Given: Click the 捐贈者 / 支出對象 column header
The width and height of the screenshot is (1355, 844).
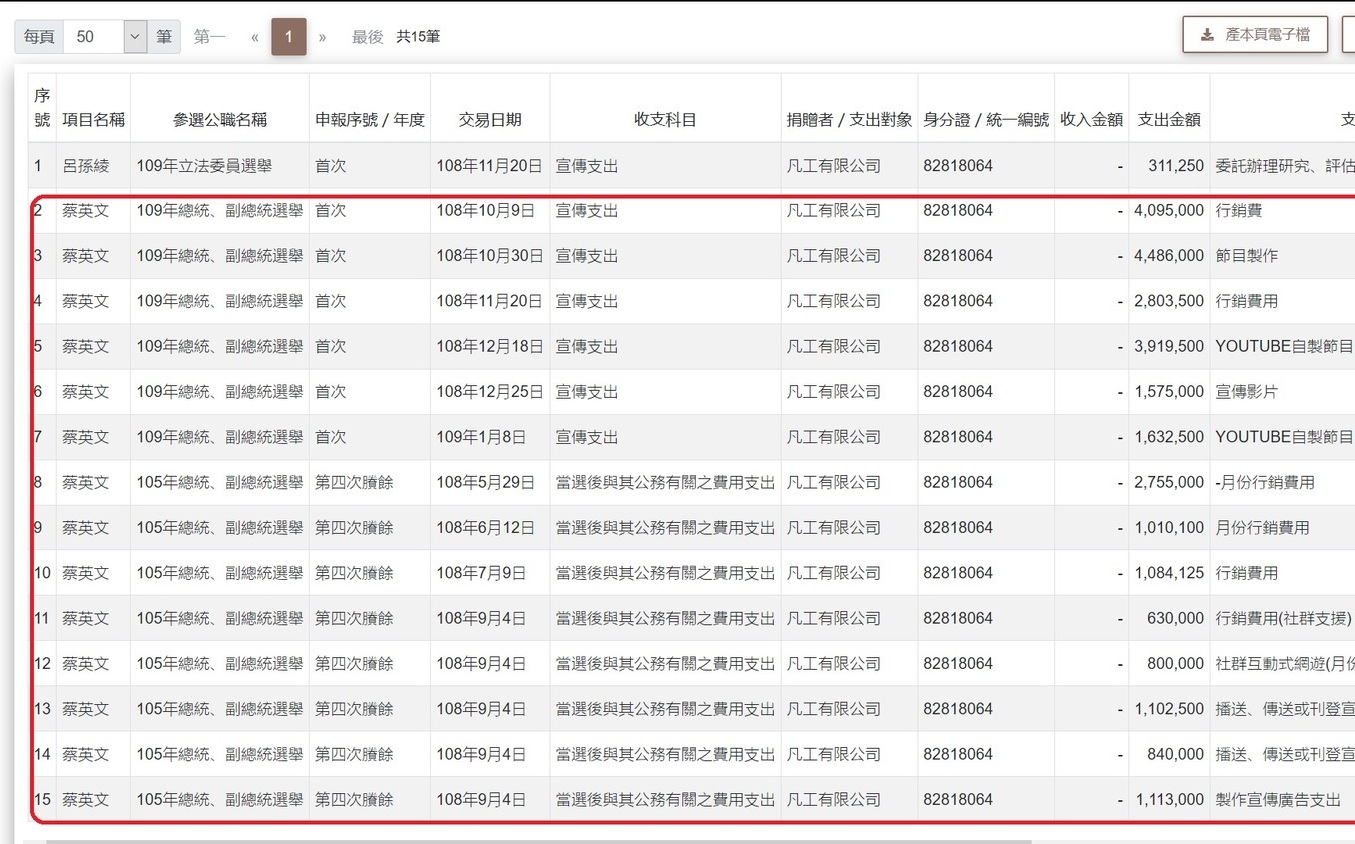Looking at the screenshot, I should coord(849,120).
